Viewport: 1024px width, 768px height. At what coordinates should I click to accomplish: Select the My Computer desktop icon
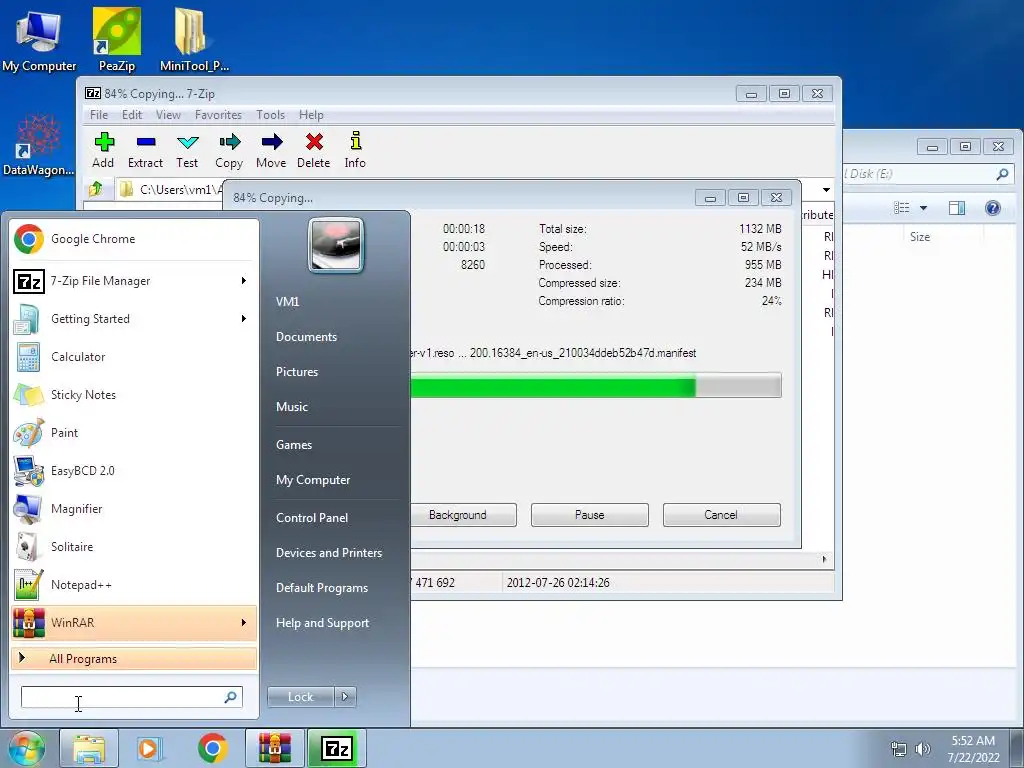[x=39, y=39]
